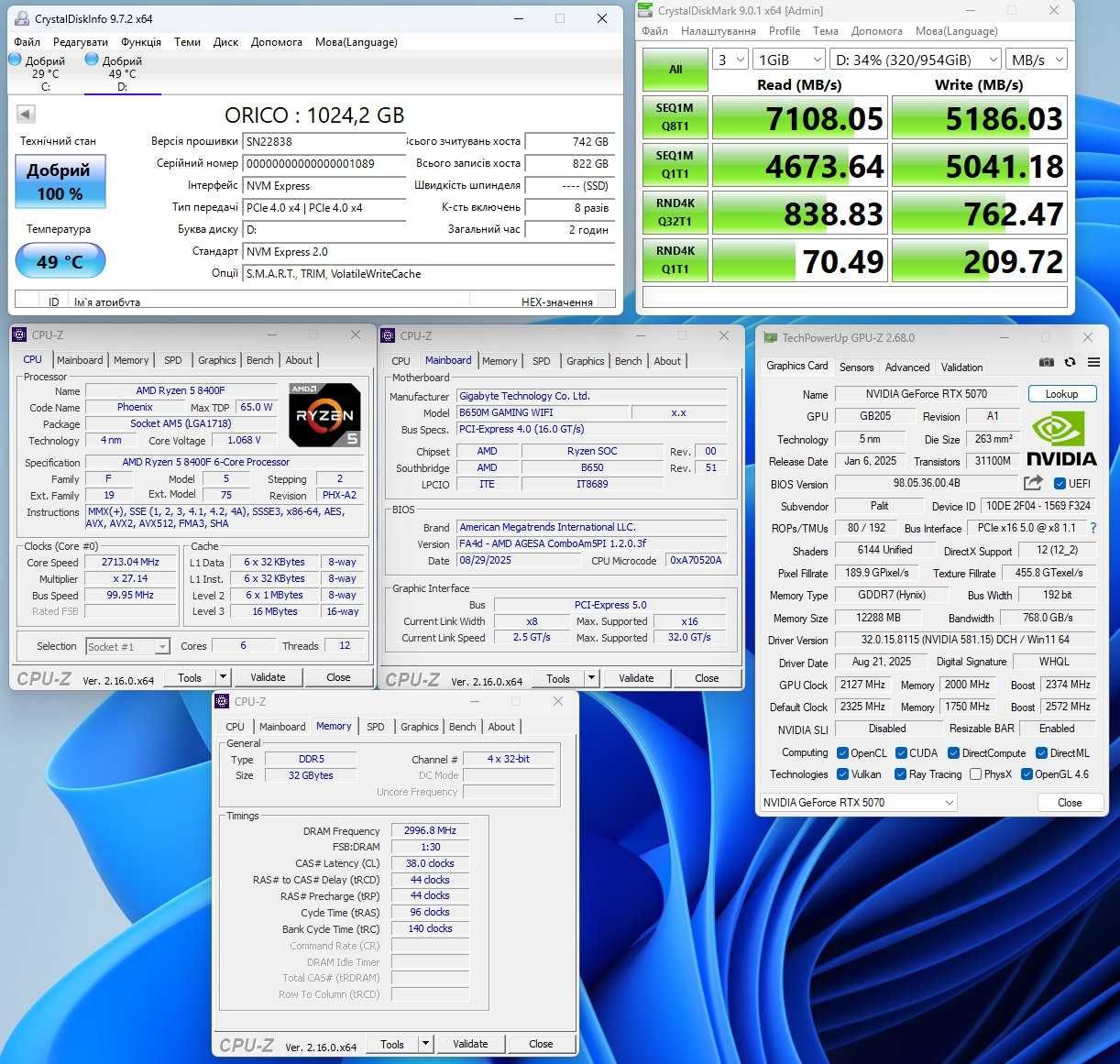Viewport: 1120px width, 1064px height.
Task: Click the previous disk arrow in CrystalDiskInfo
Action: (26, 115)
